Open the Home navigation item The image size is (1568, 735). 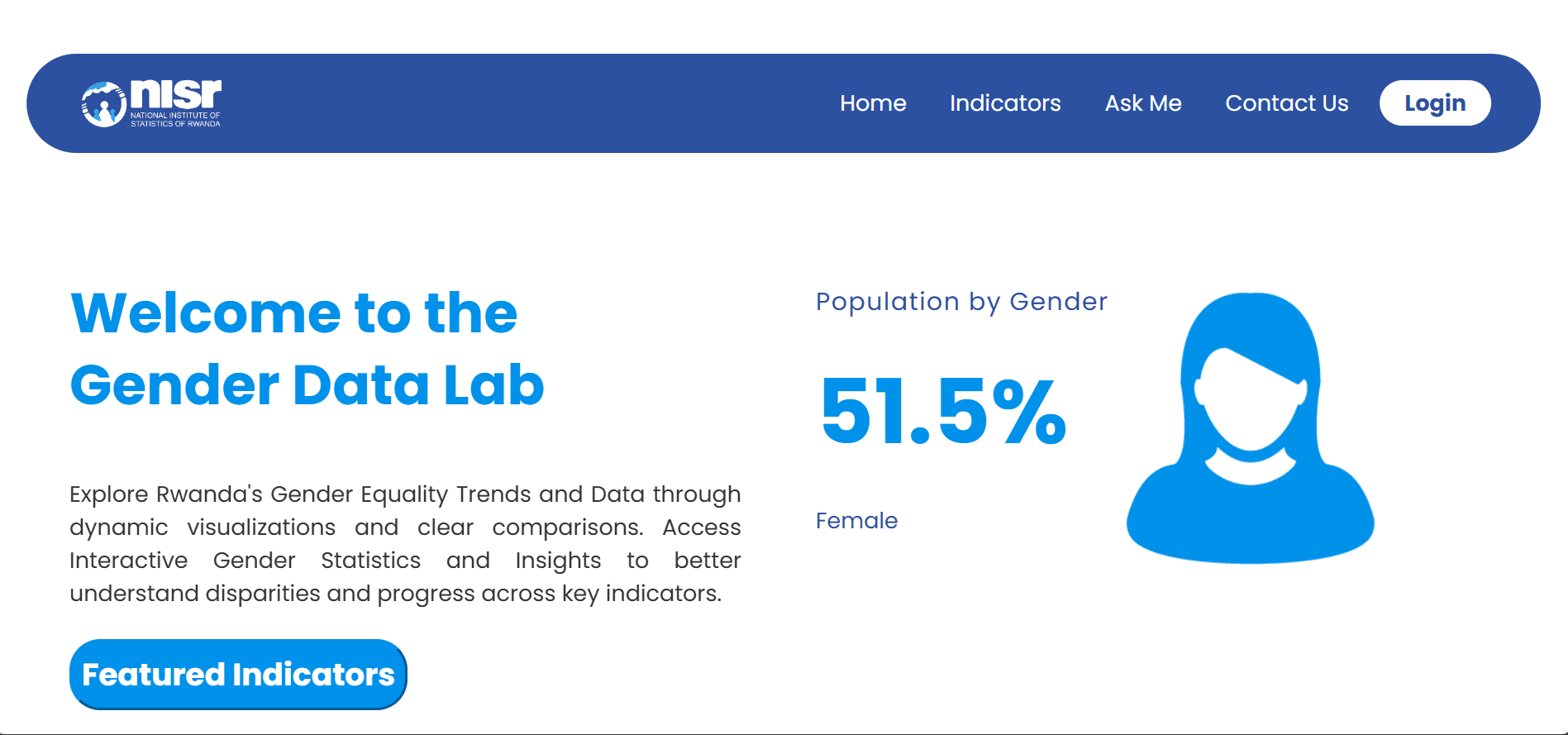tap(873, 103)
